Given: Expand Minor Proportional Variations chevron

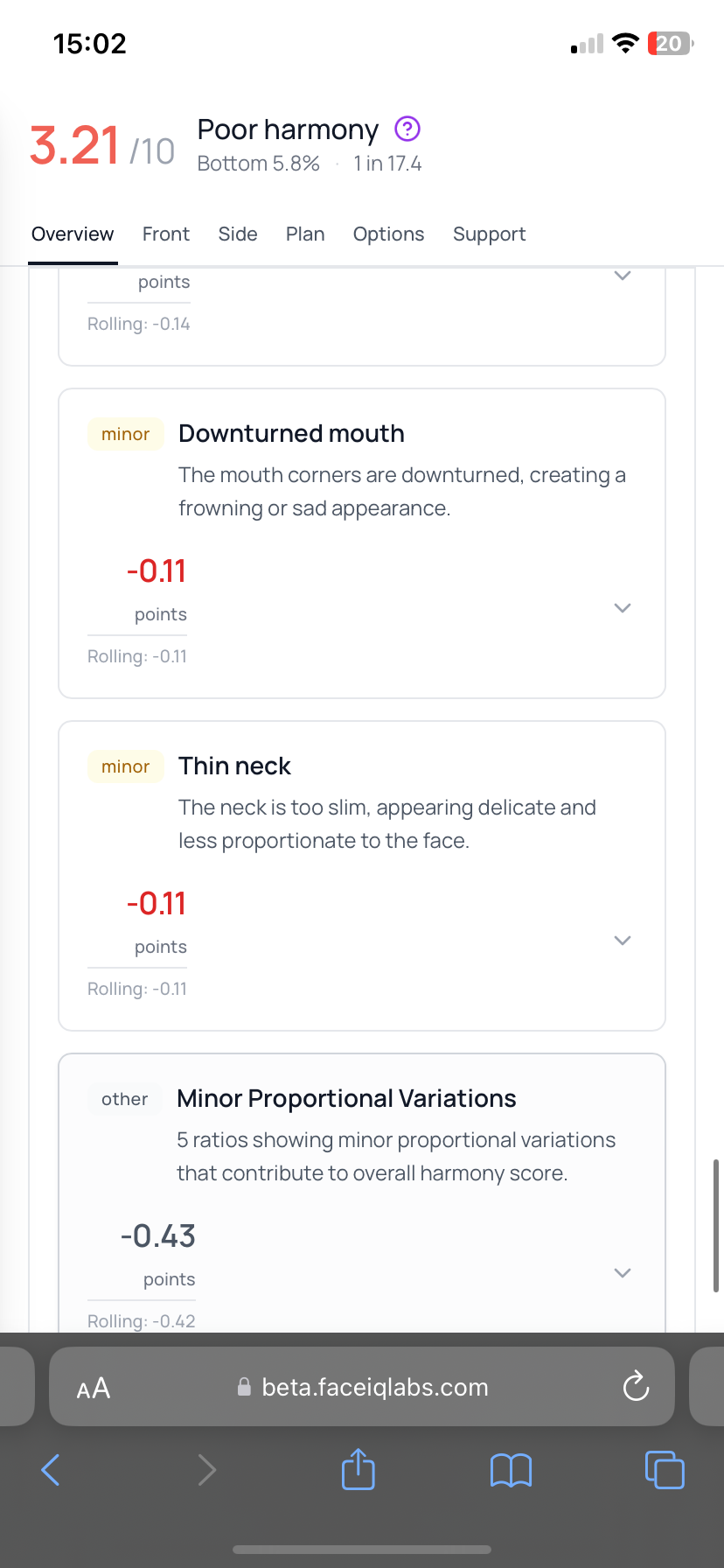Looking at the screenshot, I should click(x=623, y=1273).
